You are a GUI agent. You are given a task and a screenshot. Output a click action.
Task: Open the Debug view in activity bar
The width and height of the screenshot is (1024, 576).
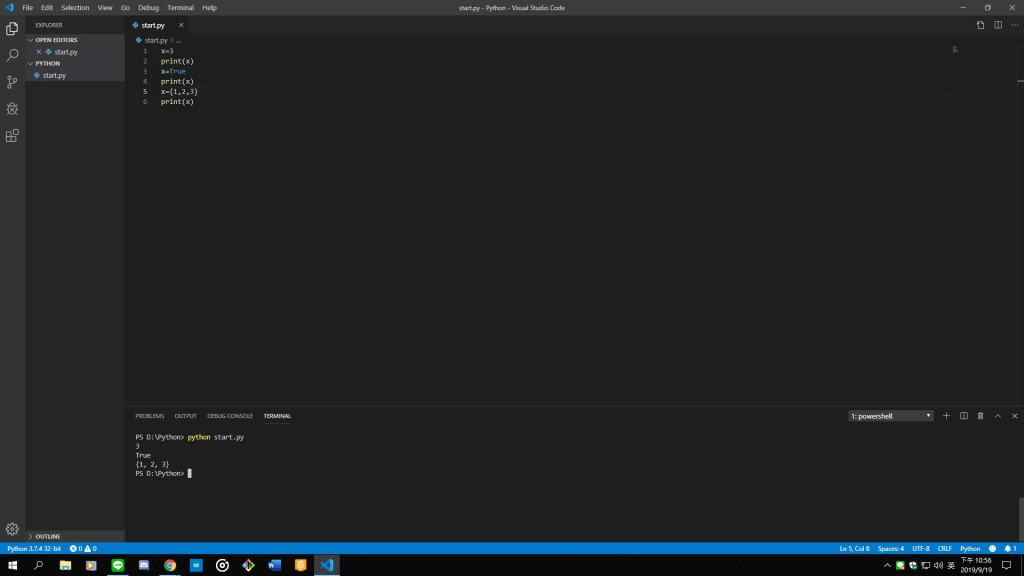point(12,109)
